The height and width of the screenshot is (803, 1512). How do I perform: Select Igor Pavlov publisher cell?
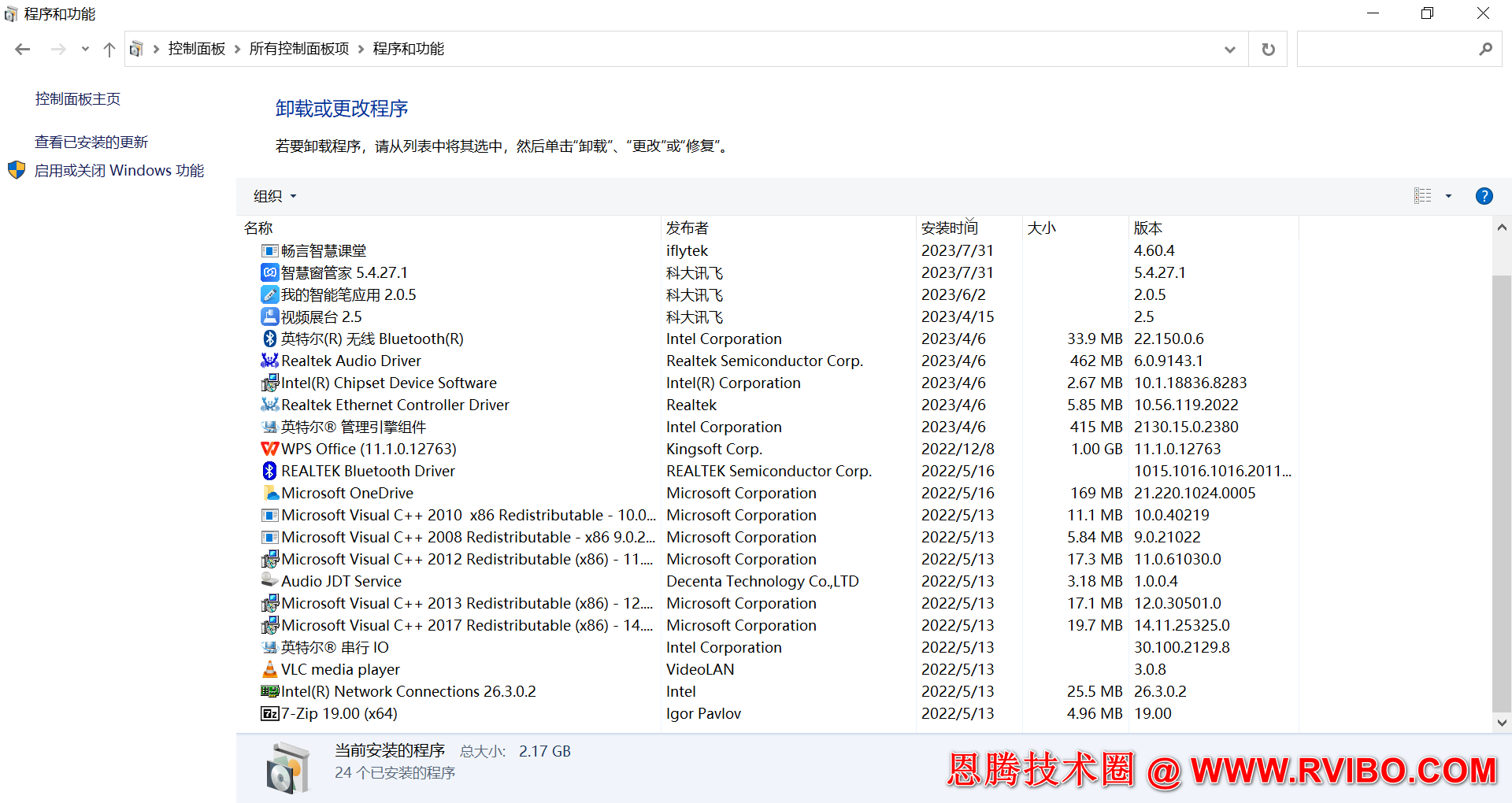pos(704,713)
